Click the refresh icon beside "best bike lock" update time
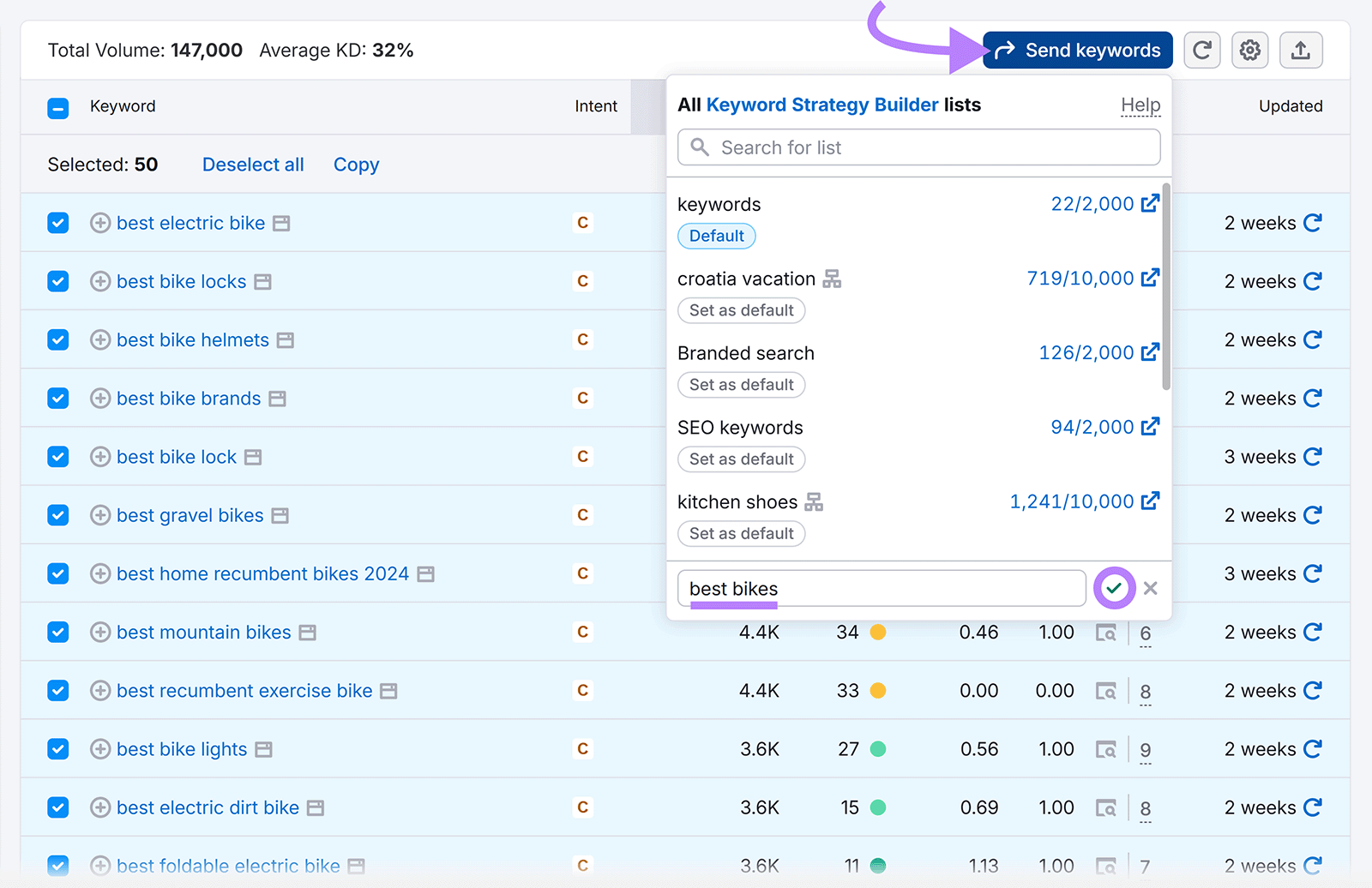Viewport: 1372px width, 888px height. click(x=1313, y=456)
